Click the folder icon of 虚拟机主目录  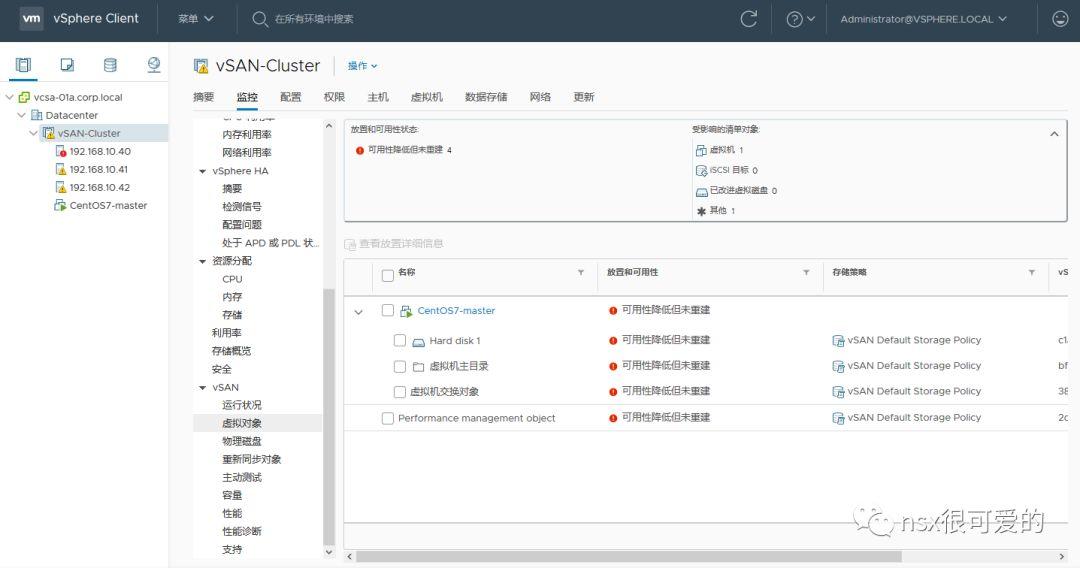pos(418,367)
